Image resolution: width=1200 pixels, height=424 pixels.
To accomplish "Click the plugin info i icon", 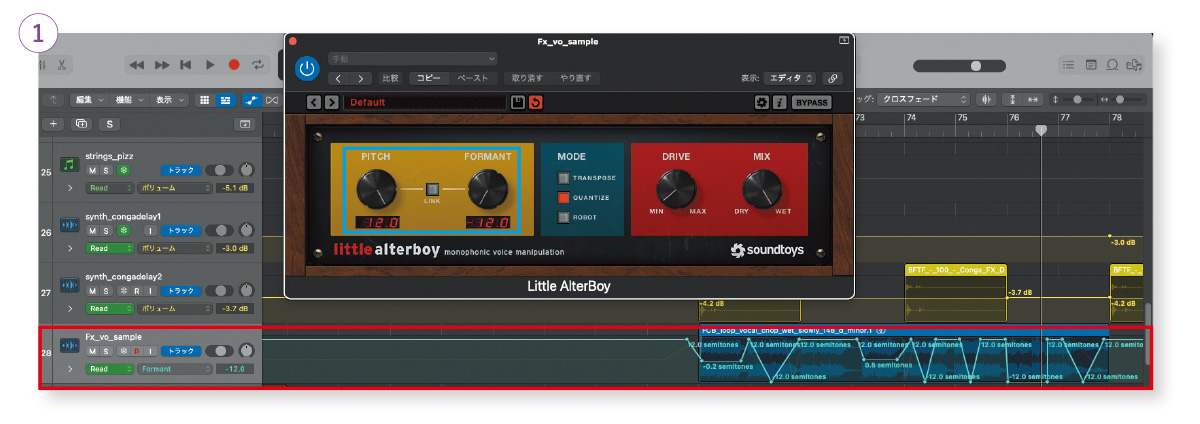I will (x=779, y=102).
